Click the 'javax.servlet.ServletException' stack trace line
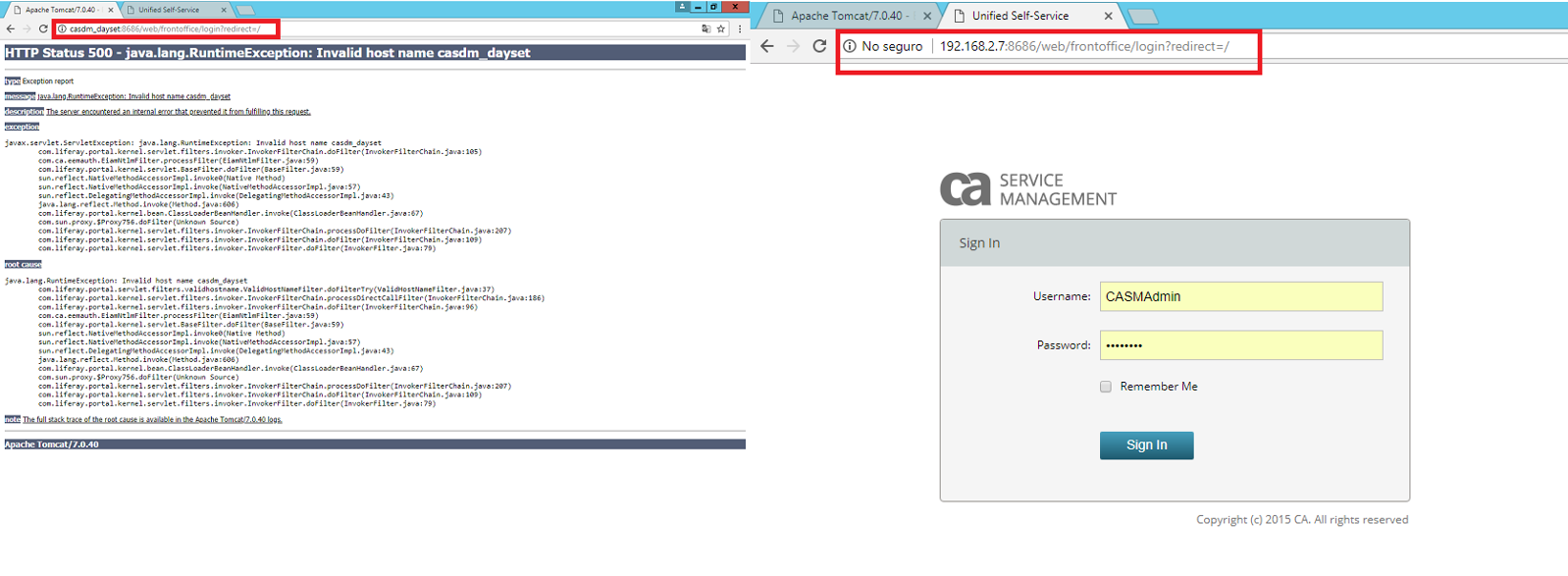Viewport: 1568px width, 576px height. click(x=193, y=143)
